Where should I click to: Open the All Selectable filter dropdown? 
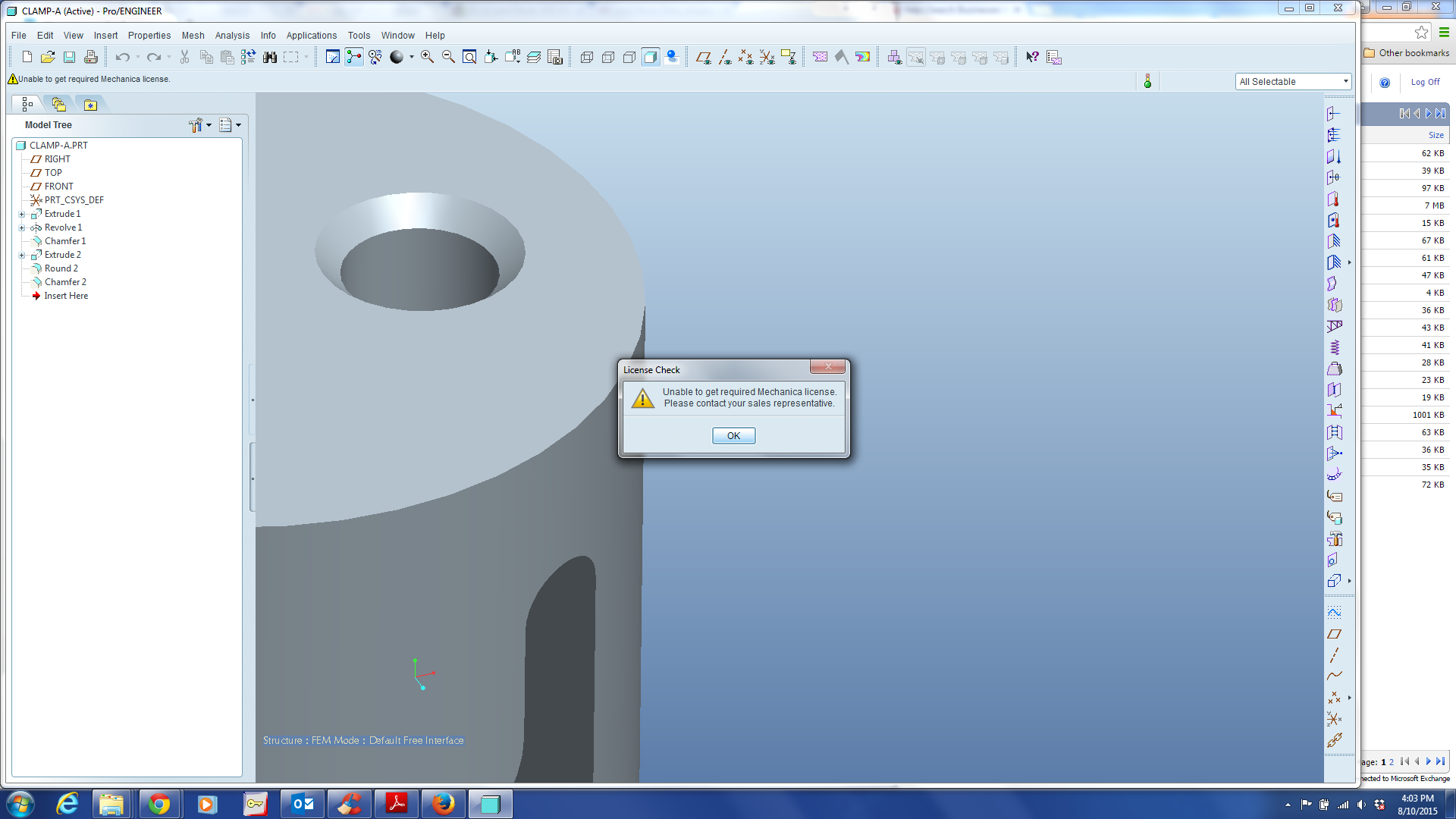point(1293,81)
